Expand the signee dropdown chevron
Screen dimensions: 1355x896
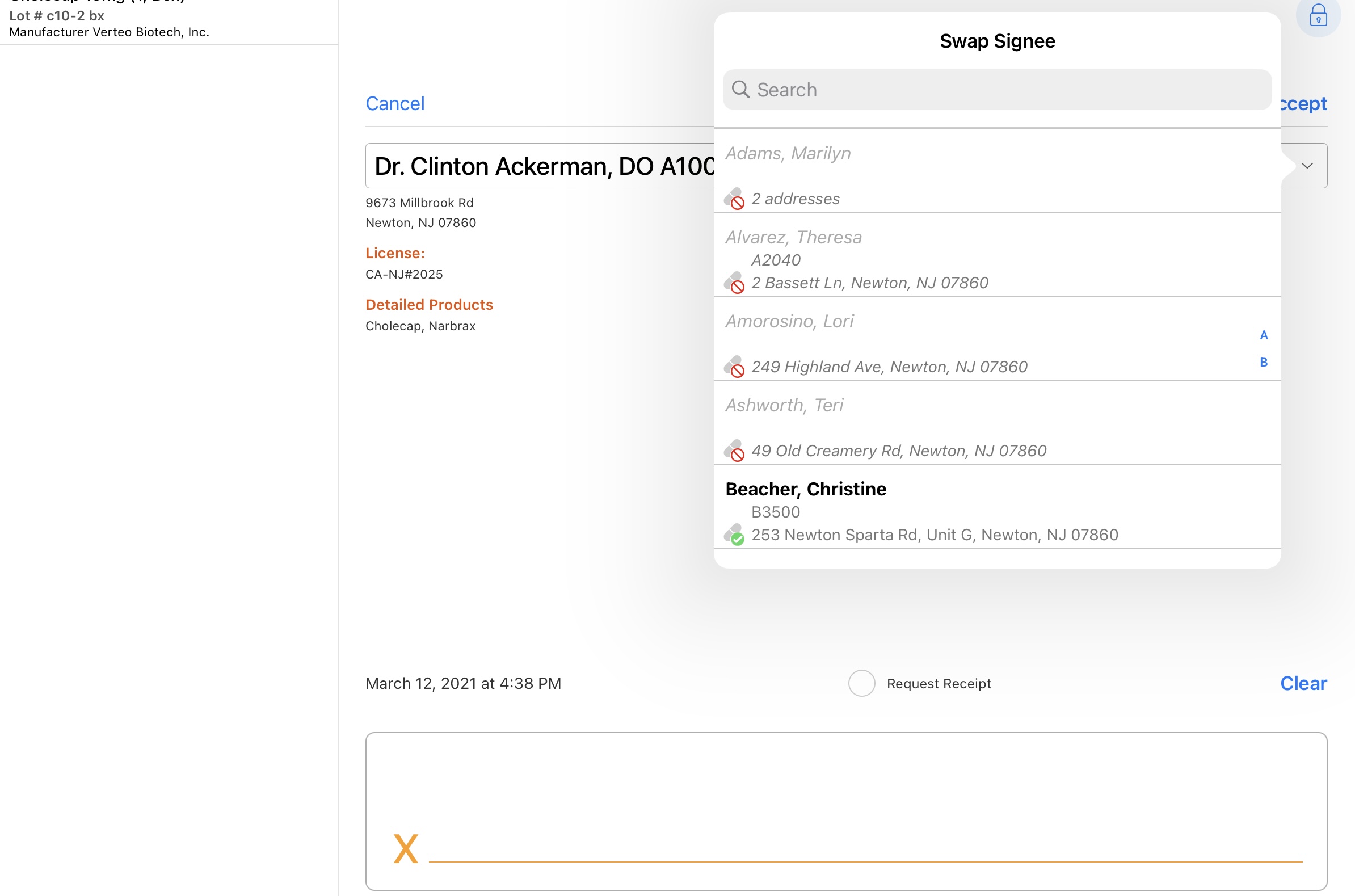pos(1307,166)
